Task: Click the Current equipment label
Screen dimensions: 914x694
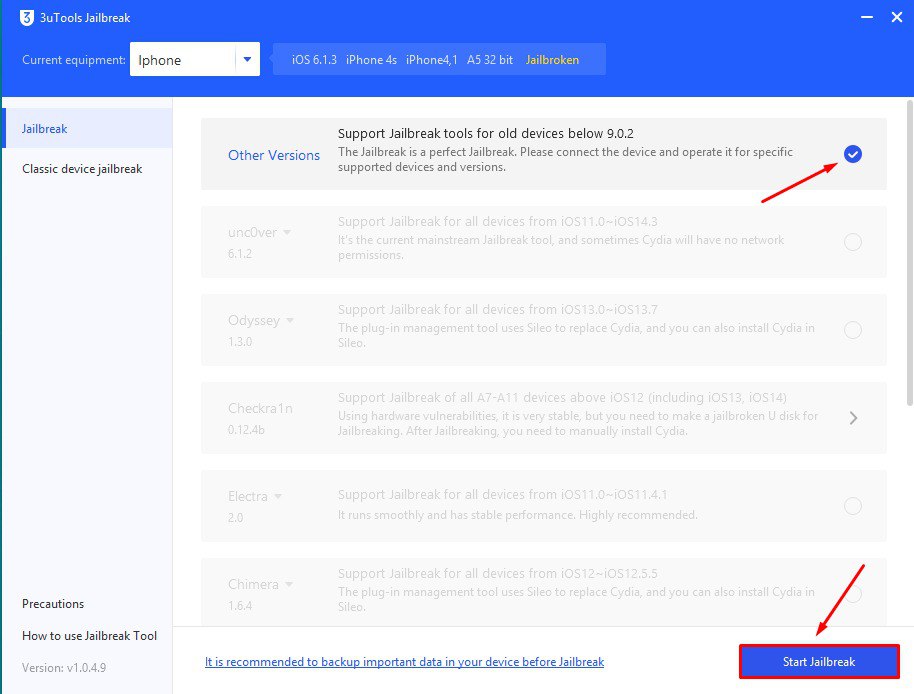Action: [x=74, y=59]
